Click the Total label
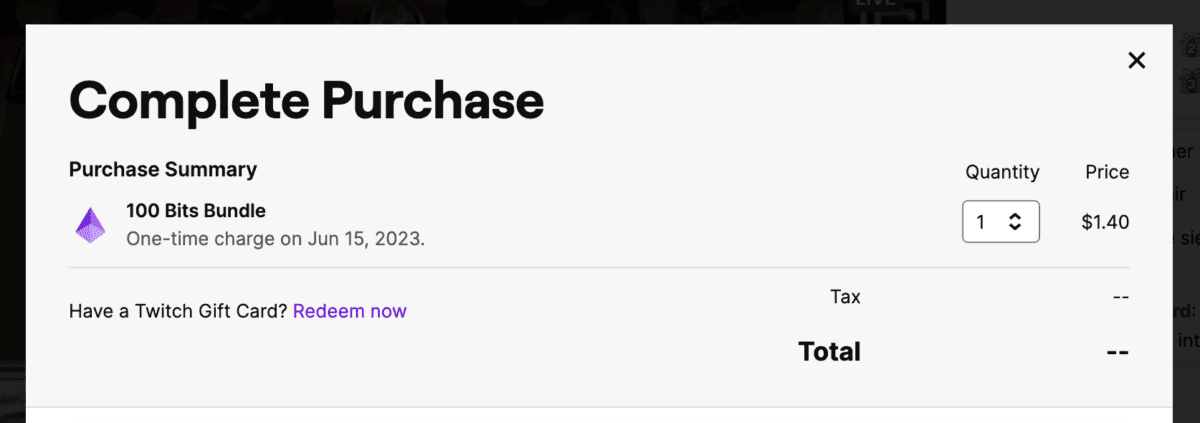The image size is (1200, 423). pos(829,351)
